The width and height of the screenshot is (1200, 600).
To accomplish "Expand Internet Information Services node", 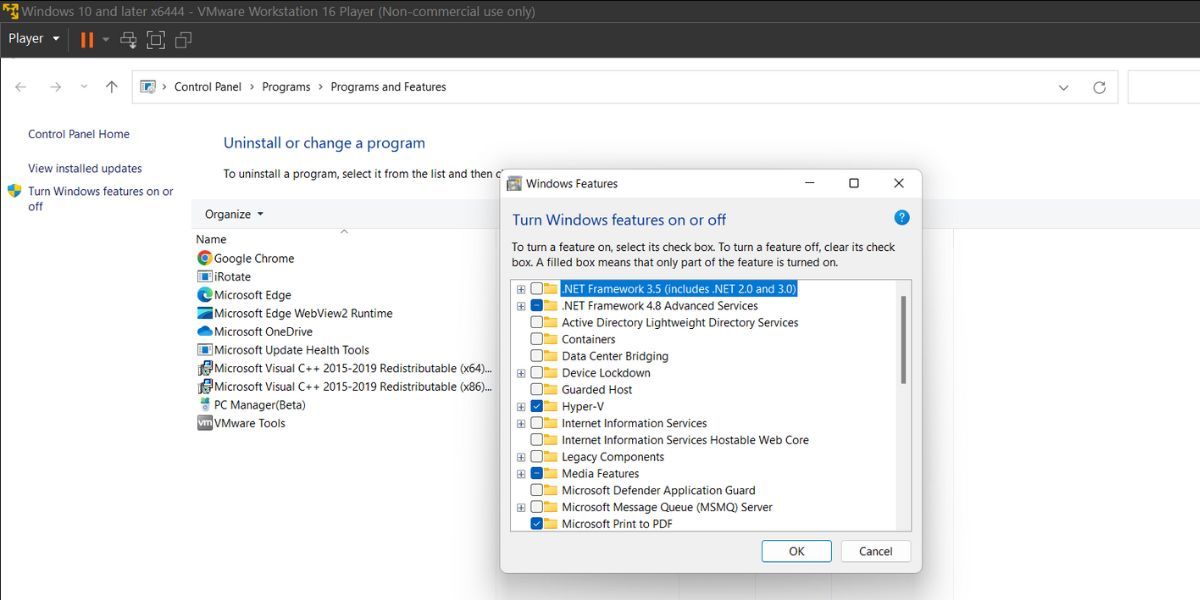I will tap(521, 424).
